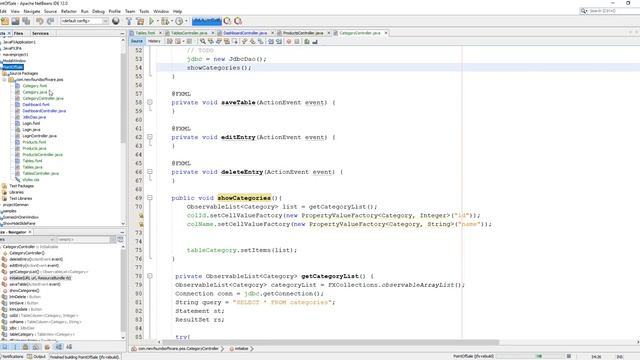This screenshot has width=640, height=360.
Task: Select DashboardController.java in the project tree
Action: [44, 111]
